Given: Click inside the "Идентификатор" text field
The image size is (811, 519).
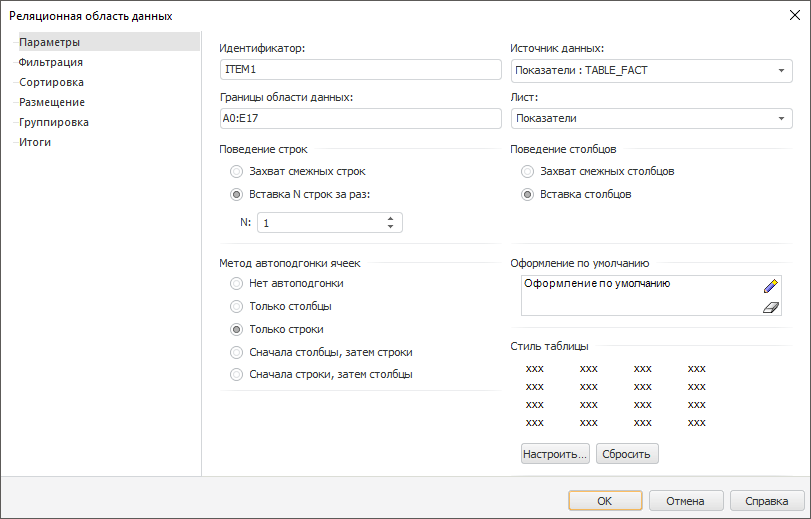Looking at the screenshot, I should (360, 70).
